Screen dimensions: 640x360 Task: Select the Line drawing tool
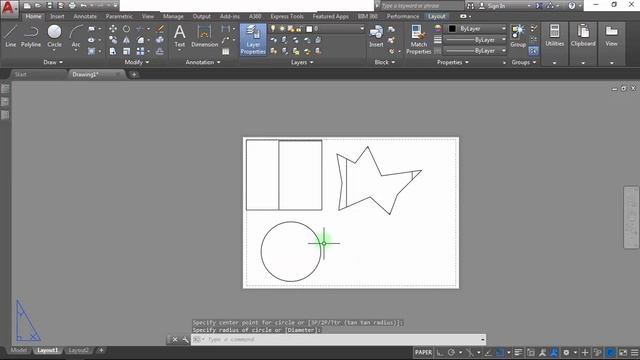(x=11, y=36)
